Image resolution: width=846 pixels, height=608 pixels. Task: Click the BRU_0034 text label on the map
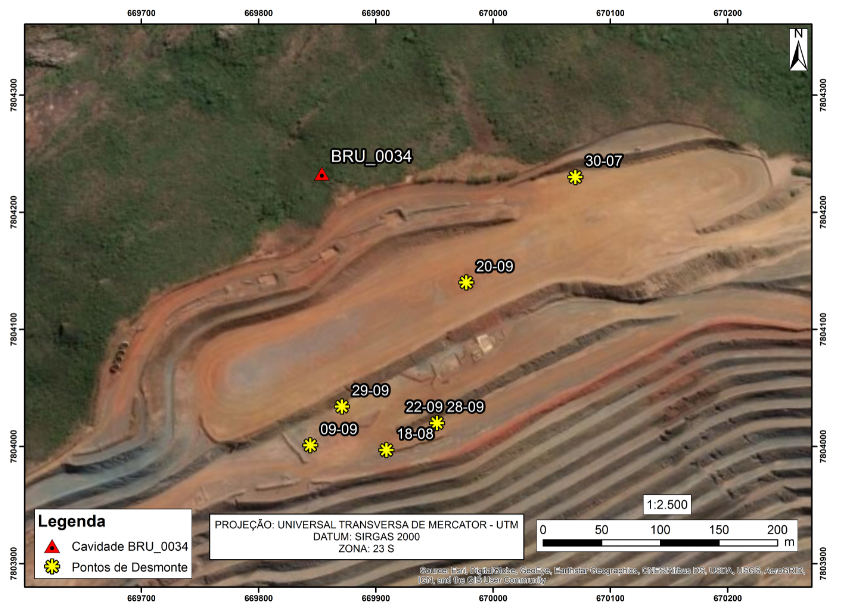[x=371, y=156]
